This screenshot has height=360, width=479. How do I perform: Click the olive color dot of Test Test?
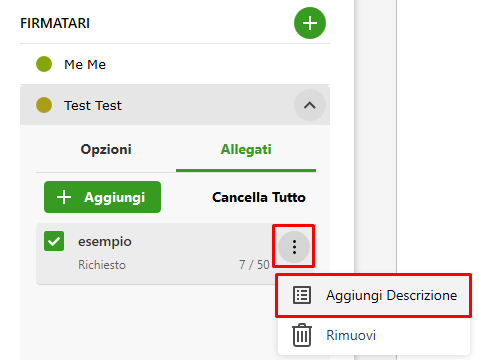tap(44, 105)
